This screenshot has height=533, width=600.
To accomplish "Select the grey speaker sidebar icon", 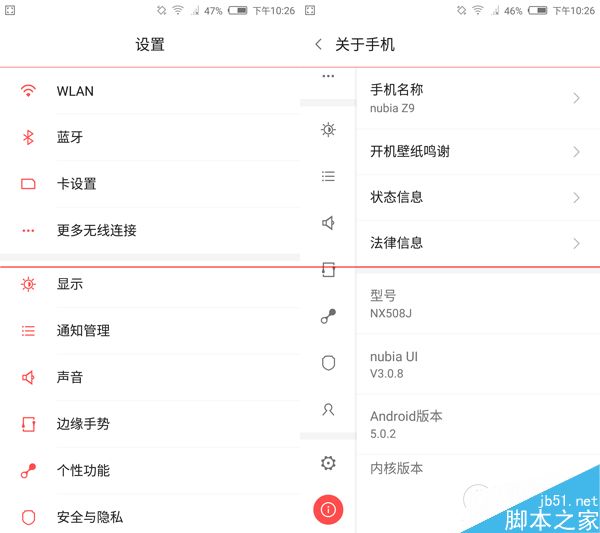I will 328,223.
